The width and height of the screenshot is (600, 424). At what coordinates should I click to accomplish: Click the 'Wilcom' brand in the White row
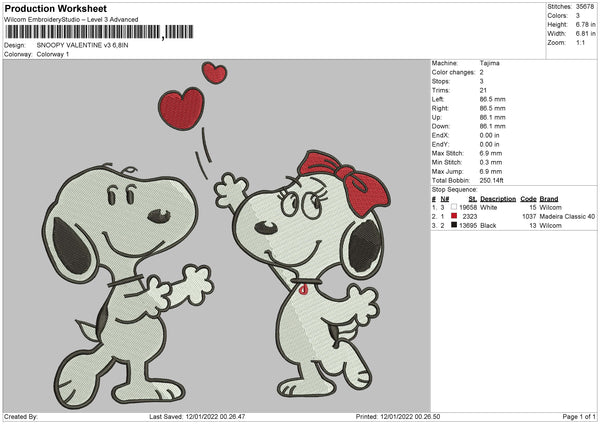[x=551, y=207]
